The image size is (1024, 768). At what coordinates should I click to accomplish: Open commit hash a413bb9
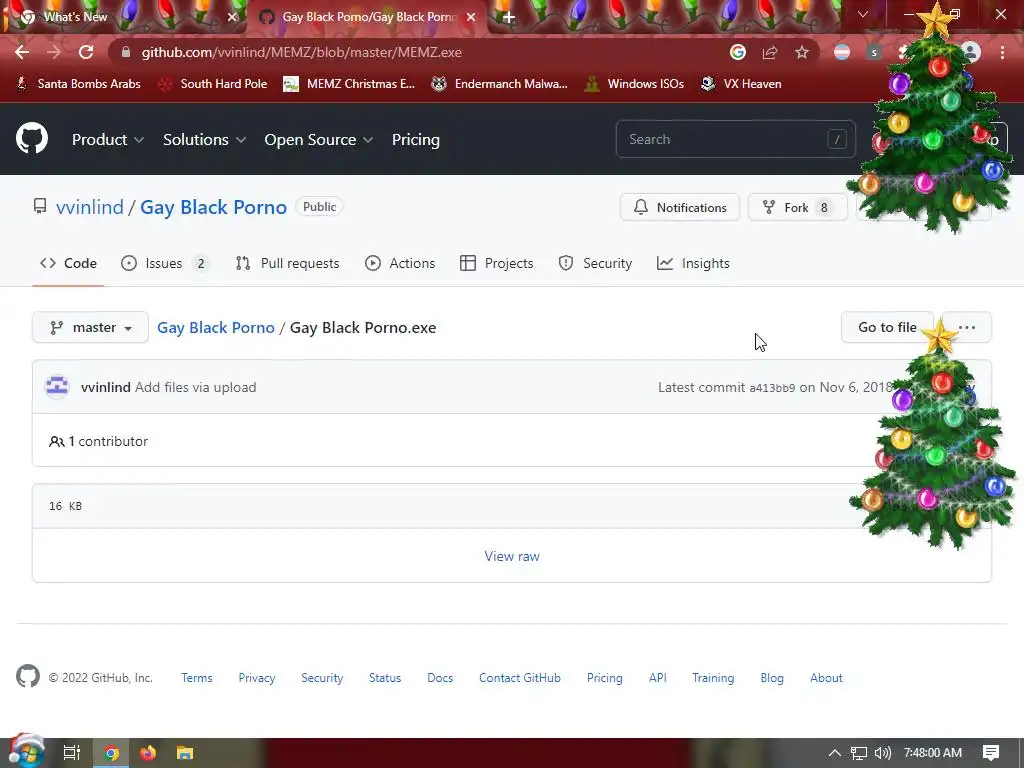pos(772,388)
